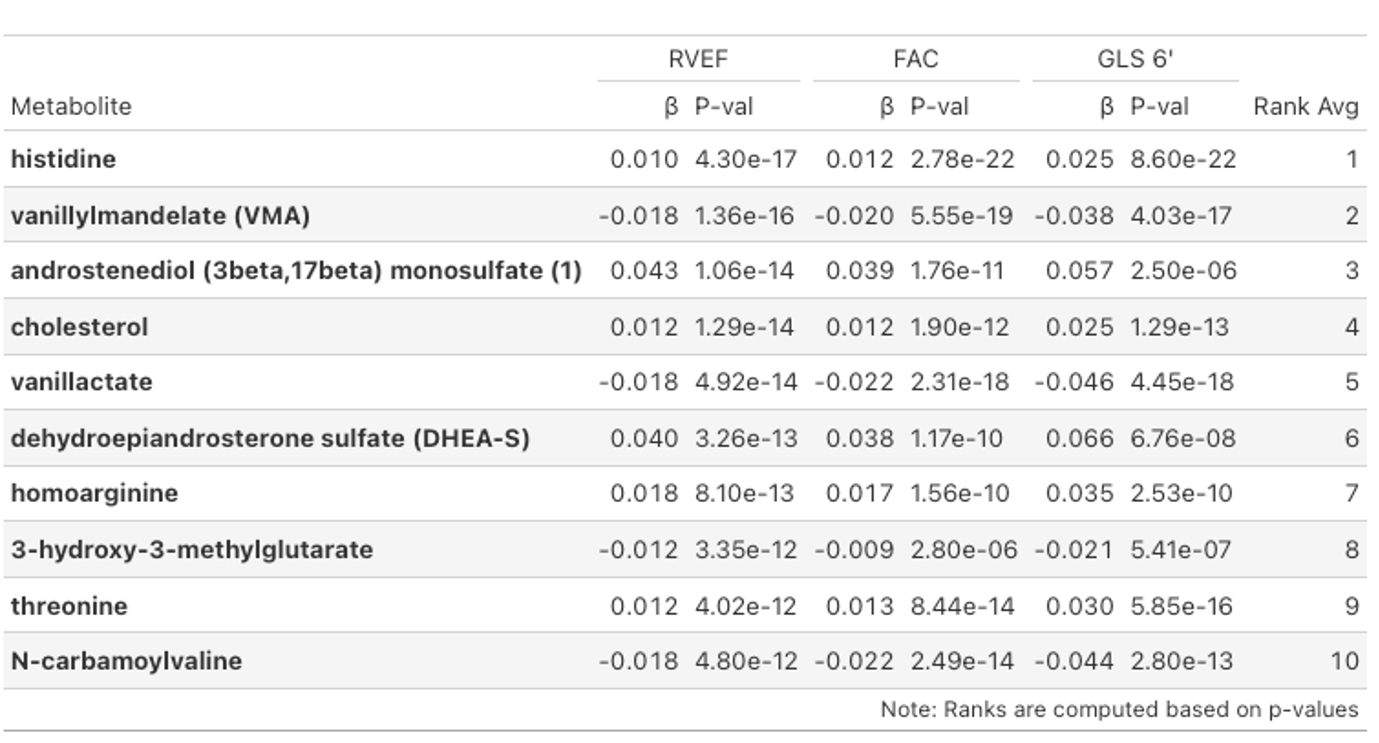Click the GLS 6' column group header
1379x743 pixels.
[x=1135, y=59]
